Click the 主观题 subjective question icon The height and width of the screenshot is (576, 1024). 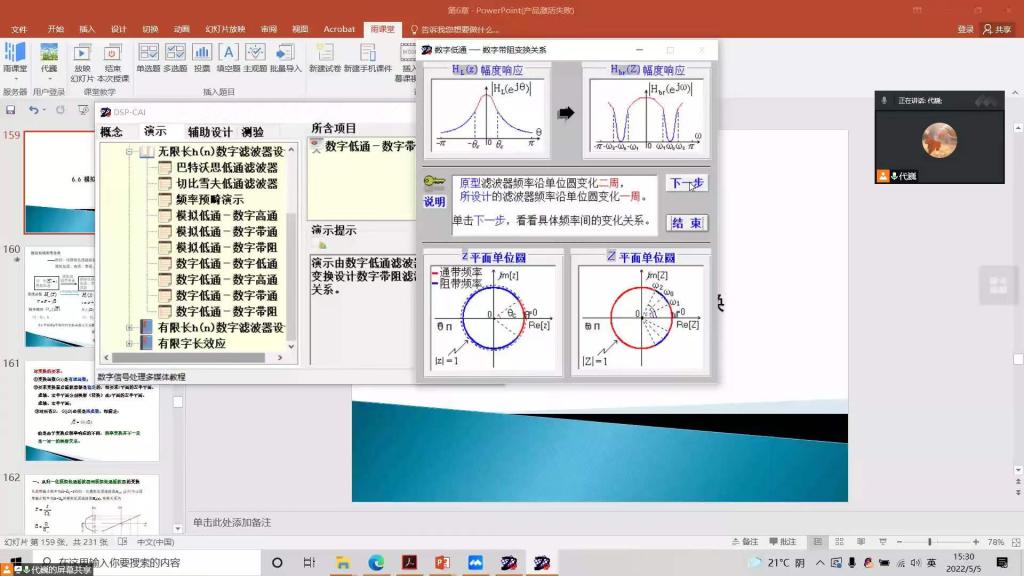tap(255, 57)
